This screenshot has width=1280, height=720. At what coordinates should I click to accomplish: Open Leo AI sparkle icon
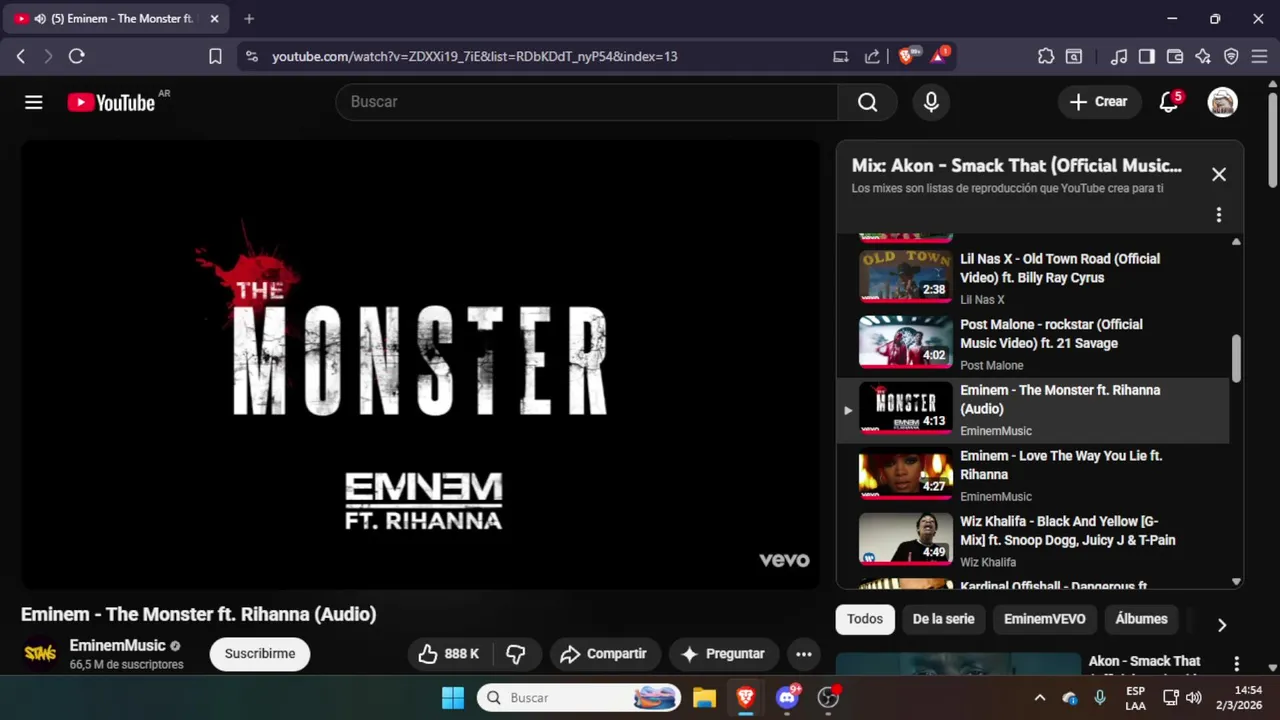point(1203,56)
